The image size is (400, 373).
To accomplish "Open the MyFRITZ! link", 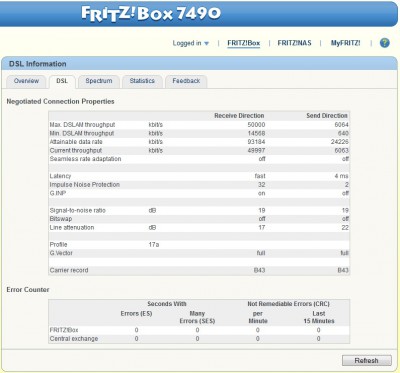I will (x=345, y=43).
